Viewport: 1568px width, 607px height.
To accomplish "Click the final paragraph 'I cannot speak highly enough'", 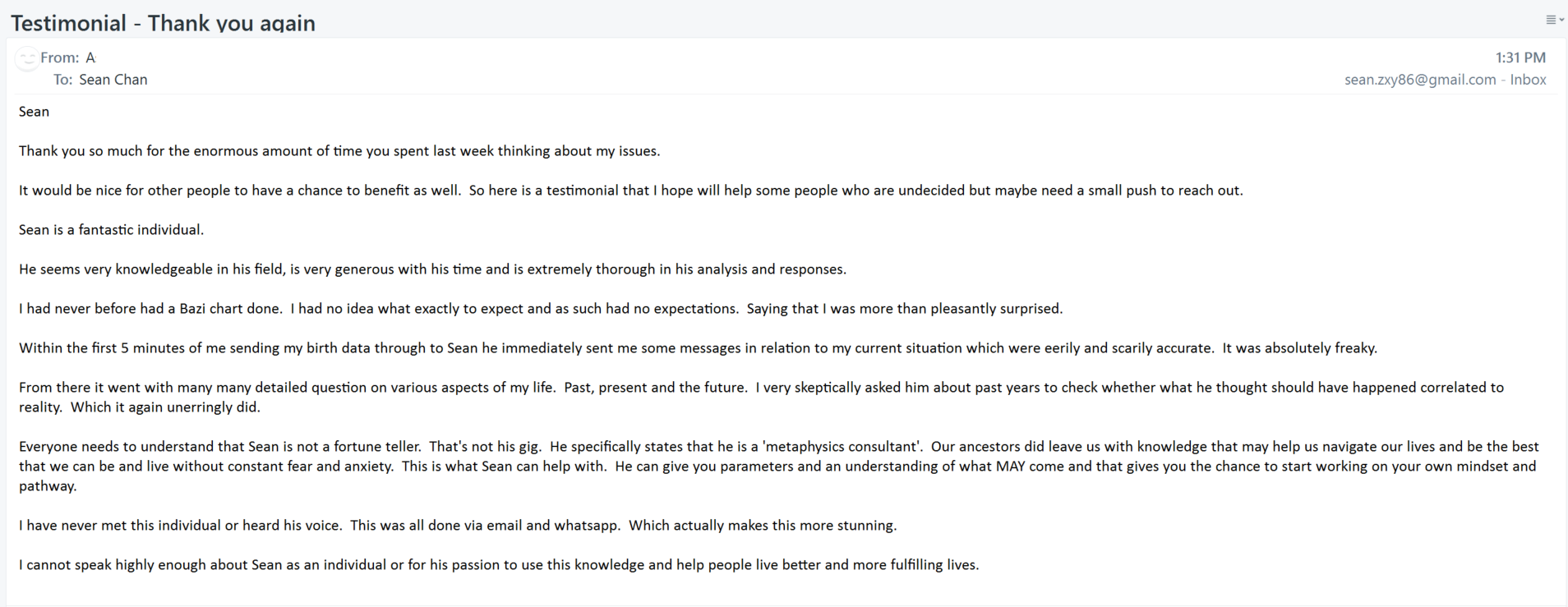I will [x=499, y=565].
